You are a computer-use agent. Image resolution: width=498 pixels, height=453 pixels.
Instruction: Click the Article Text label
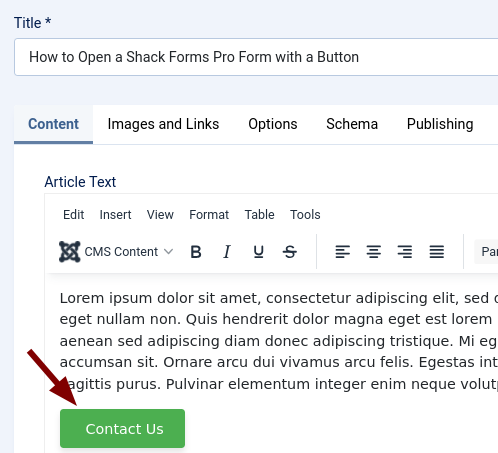click(x=80, y=182)
